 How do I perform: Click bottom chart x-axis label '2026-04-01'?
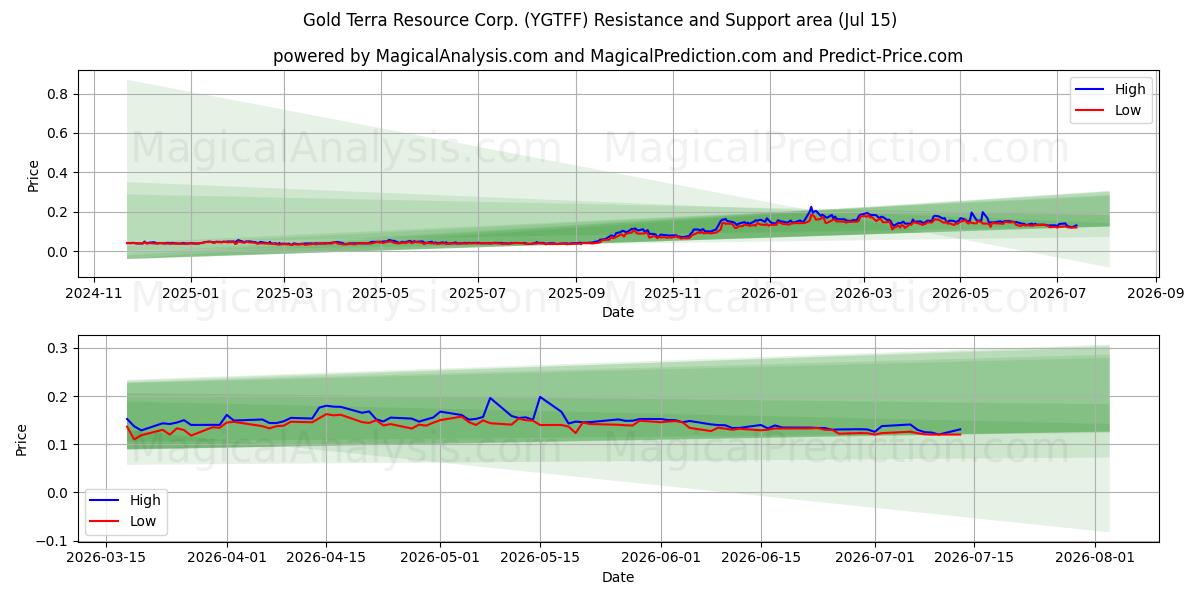point(227,558)
